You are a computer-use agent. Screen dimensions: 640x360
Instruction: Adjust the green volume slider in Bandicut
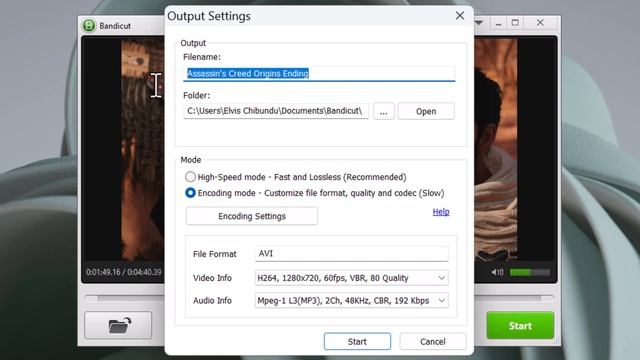pos(529,272)
